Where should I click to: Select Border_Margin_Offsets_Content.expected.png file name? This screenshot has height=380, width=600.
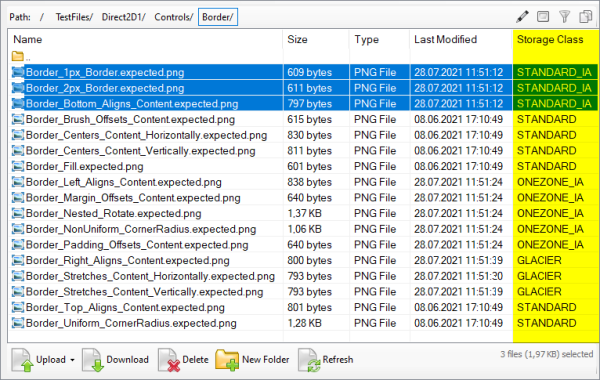[x=133, y=198]
